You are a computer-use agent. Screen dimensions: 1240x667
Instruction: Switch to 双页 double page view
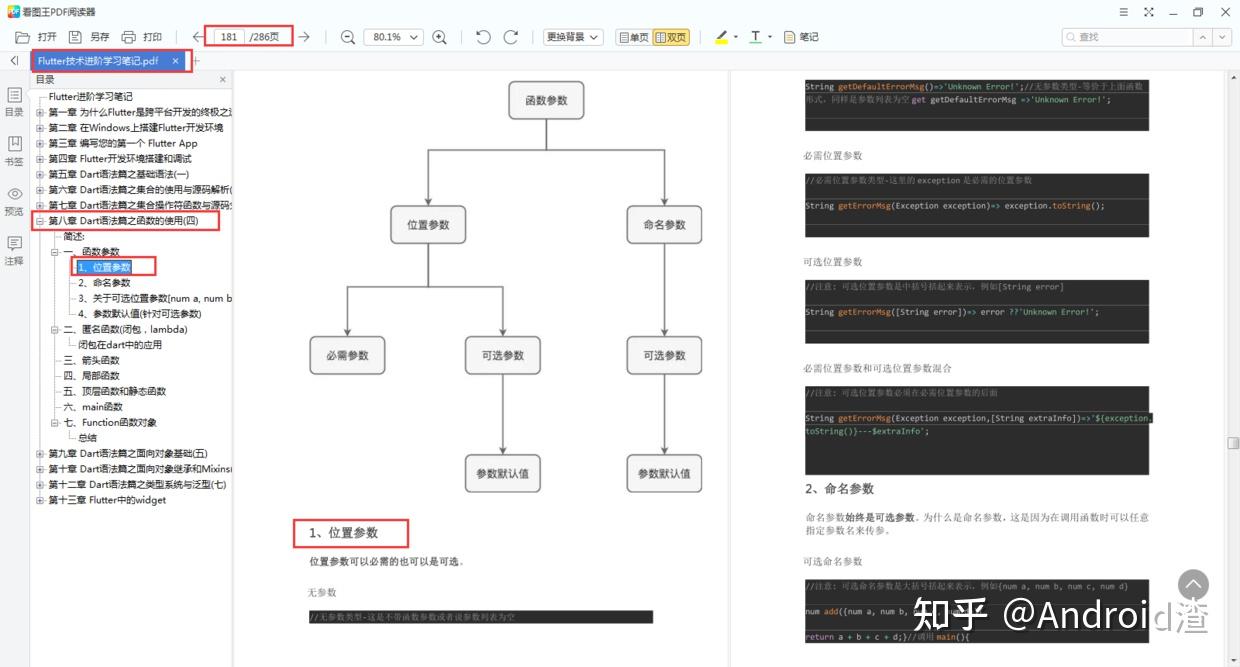point(671,37)
